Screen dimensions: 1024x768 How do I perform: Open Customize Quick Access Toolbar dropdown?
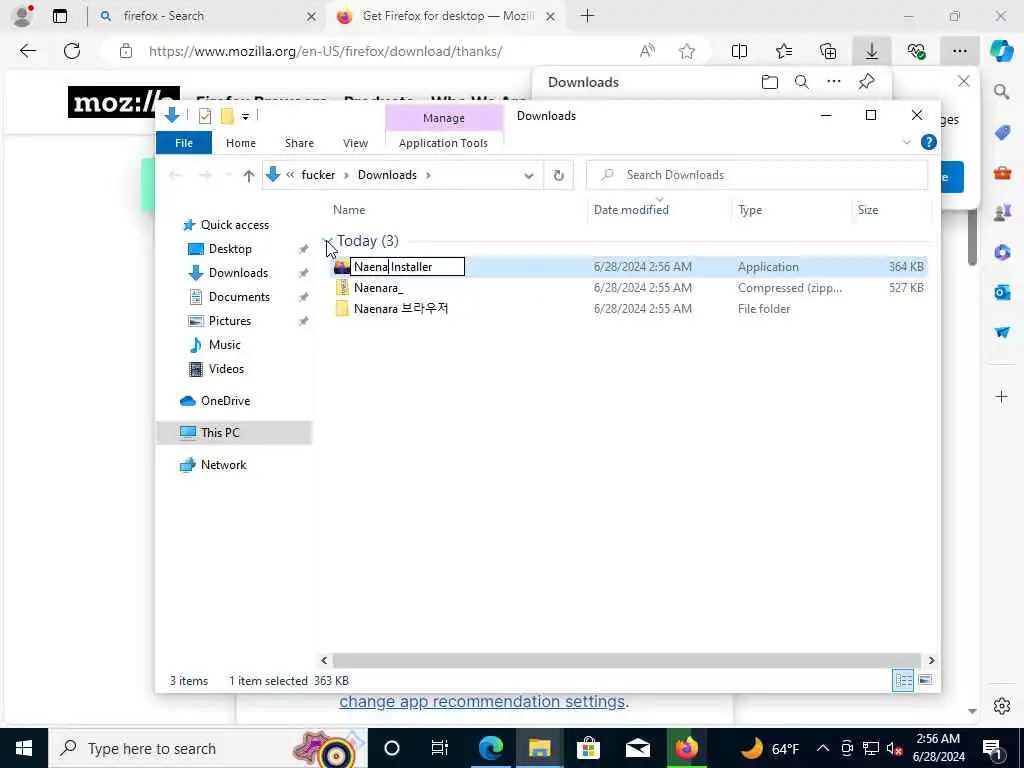click(245, 116)
